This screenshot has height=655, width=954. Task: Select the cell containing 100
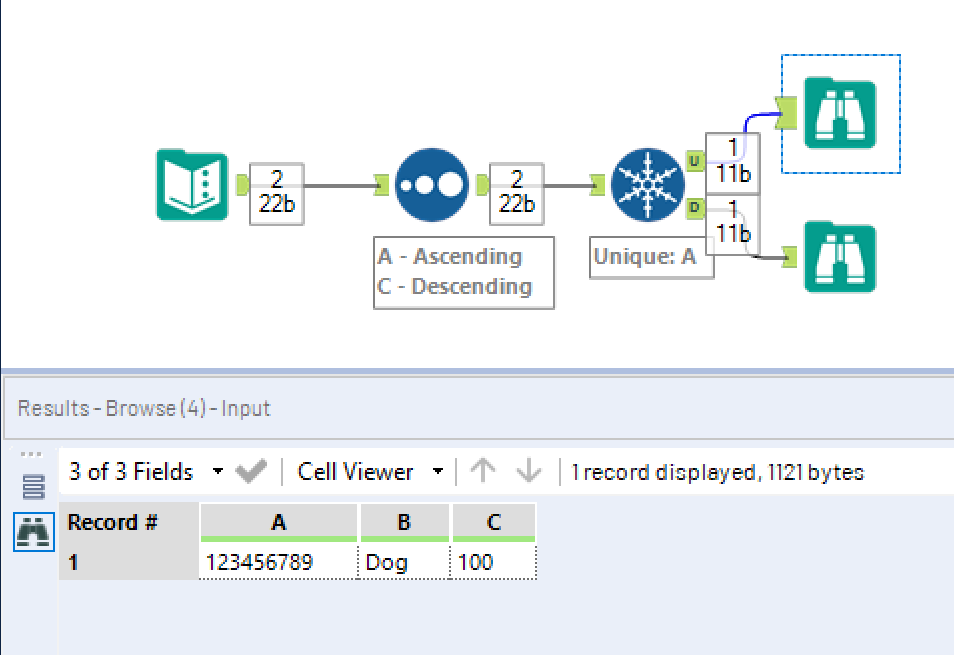(493, 562)
